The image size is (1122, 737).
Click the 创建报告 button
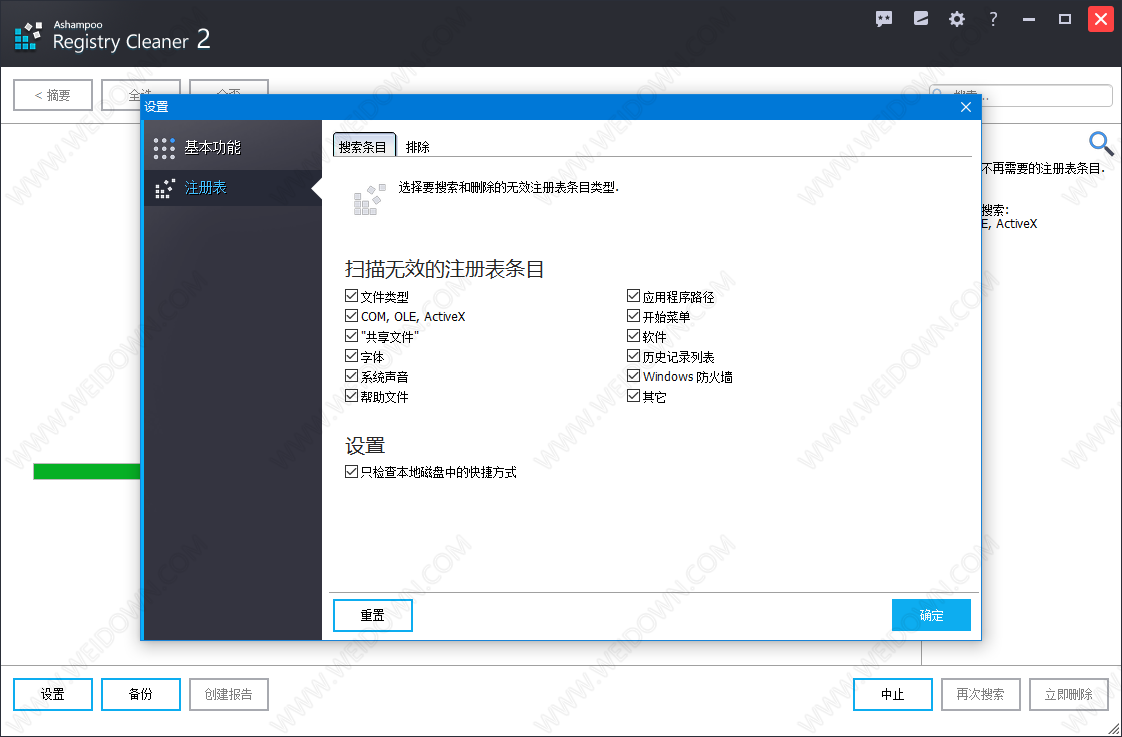[x=229, y=694]
